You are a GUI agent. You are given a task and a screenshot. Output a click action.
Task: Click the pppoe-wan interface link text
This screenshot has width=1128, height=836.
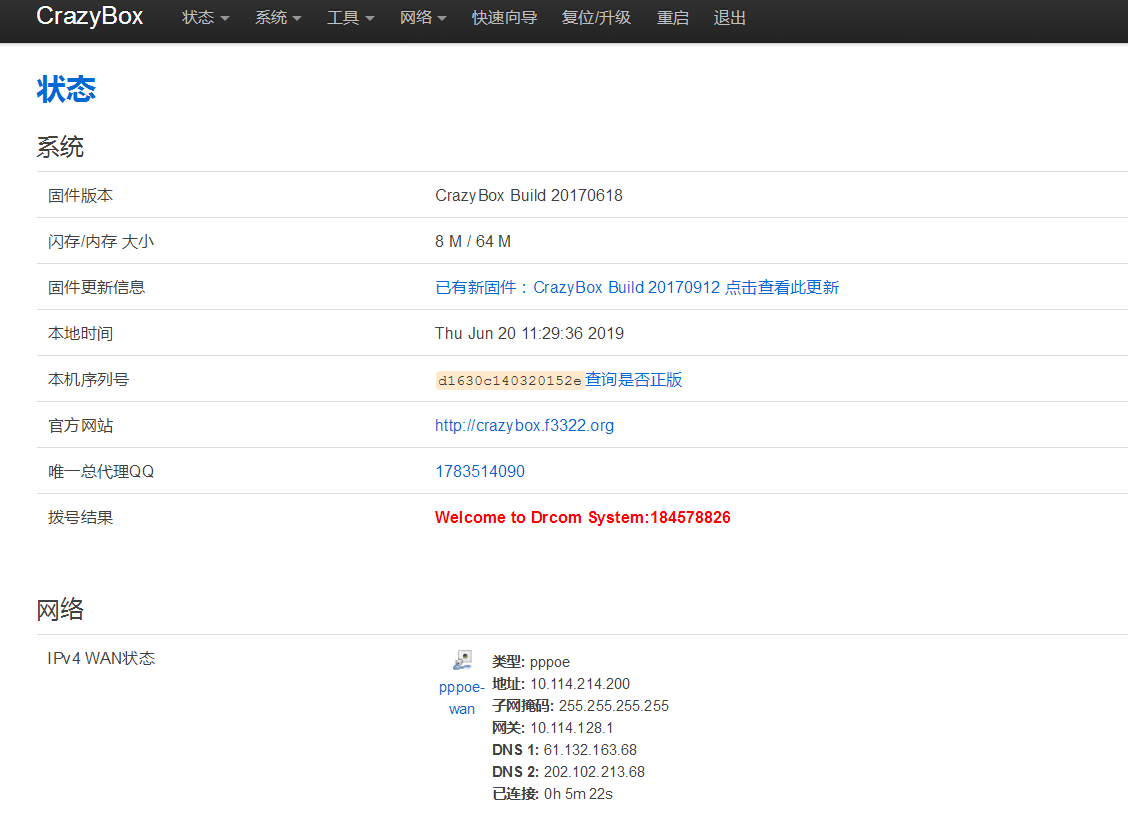(462, 698)
